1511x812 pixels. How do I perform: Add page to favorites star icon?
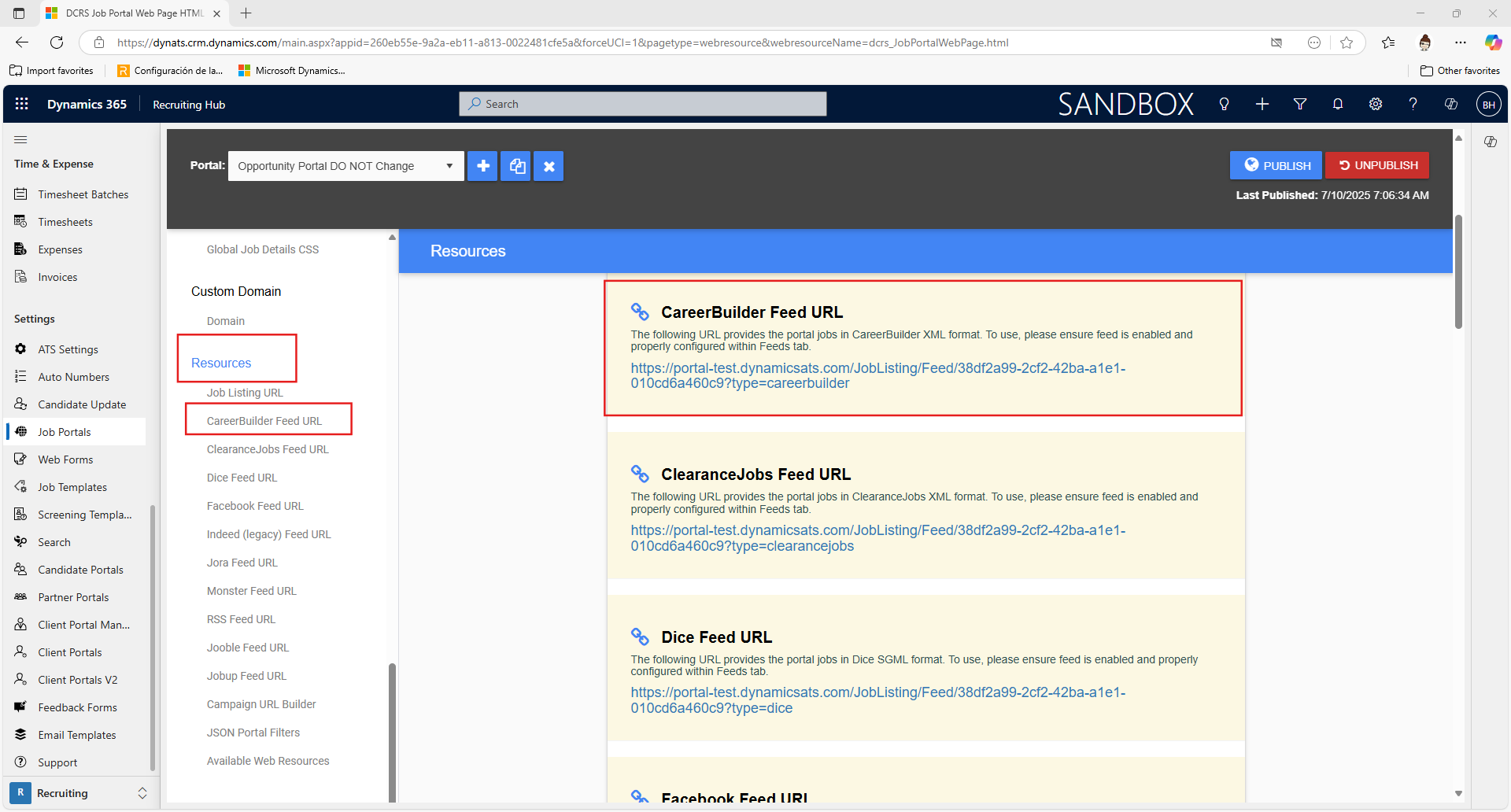coord(1347,42)
